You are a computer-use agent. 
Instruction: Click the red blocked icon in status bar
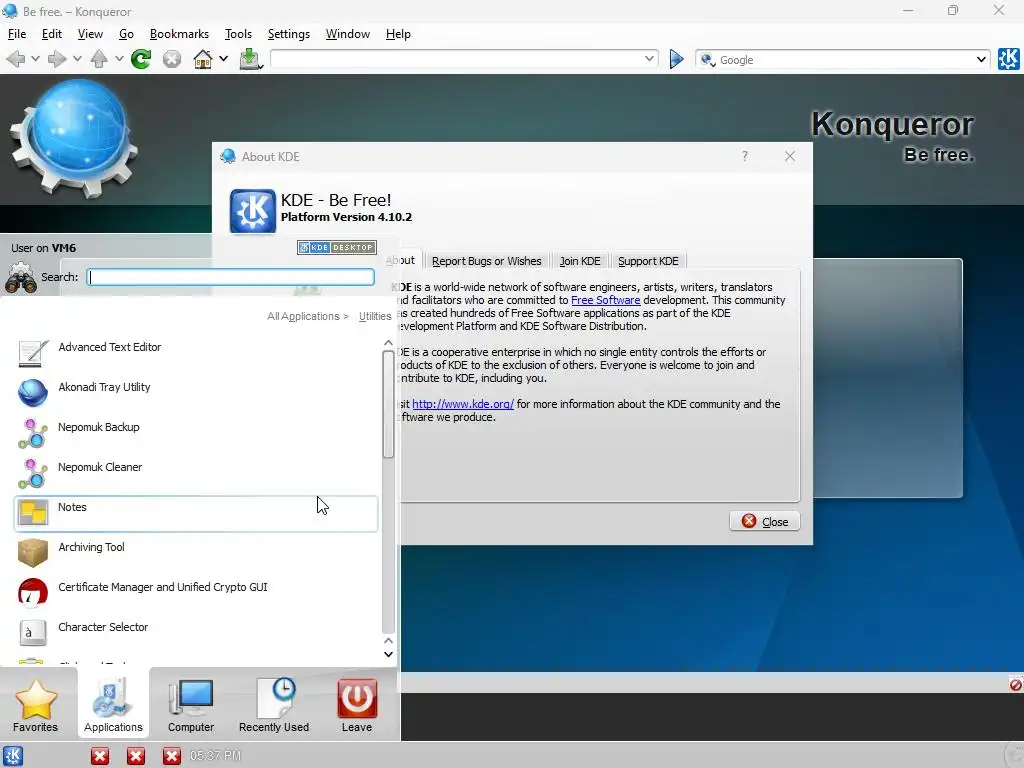point(1015,684)
